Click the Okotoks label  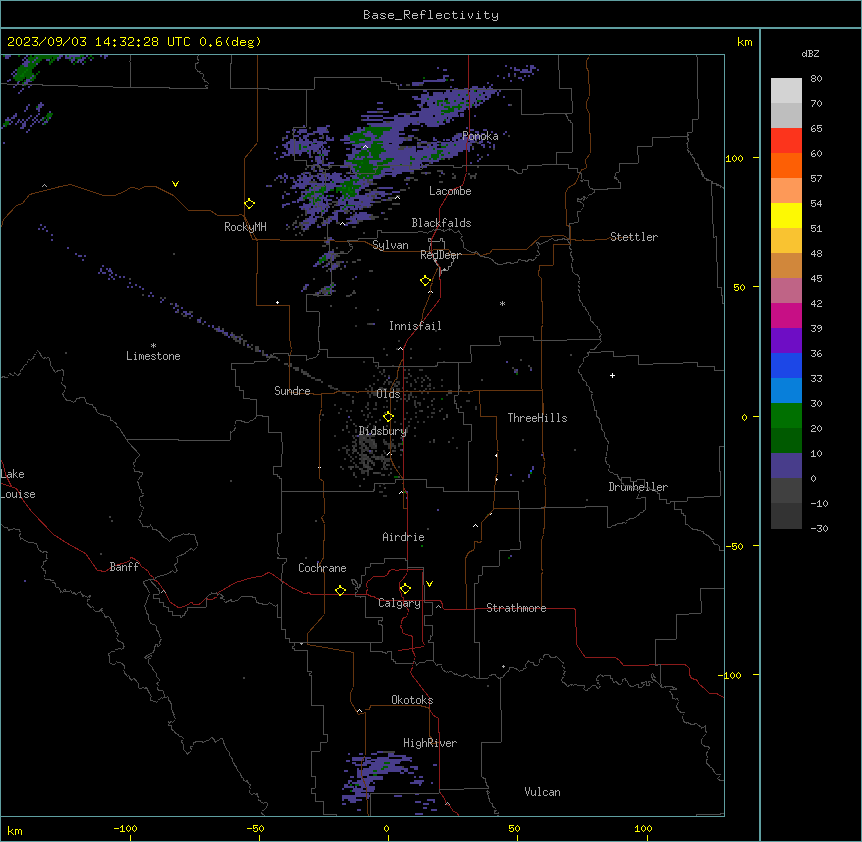(x=412, y=700)
